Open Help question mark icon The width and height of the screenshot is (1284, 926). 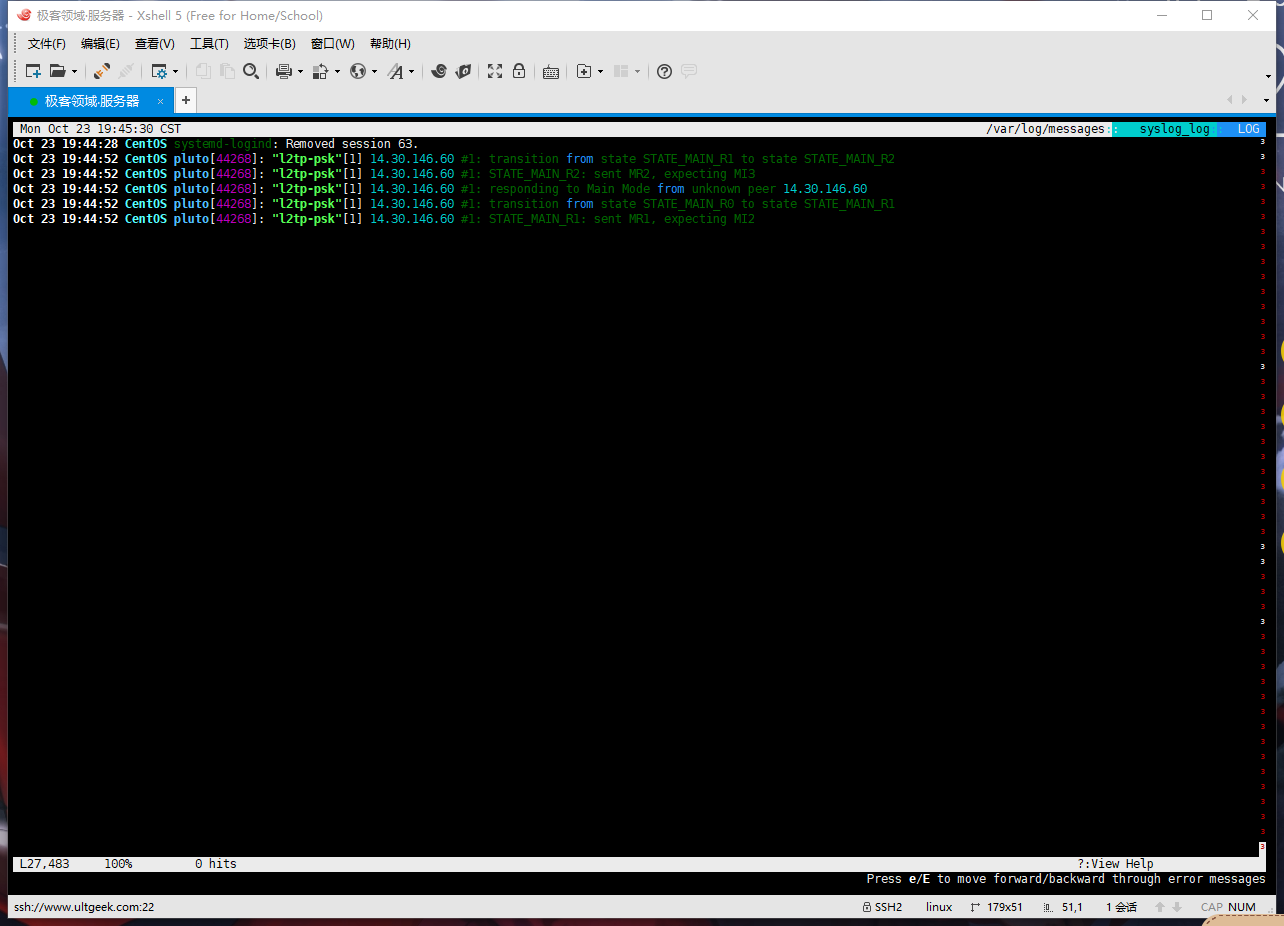point(664,71)
